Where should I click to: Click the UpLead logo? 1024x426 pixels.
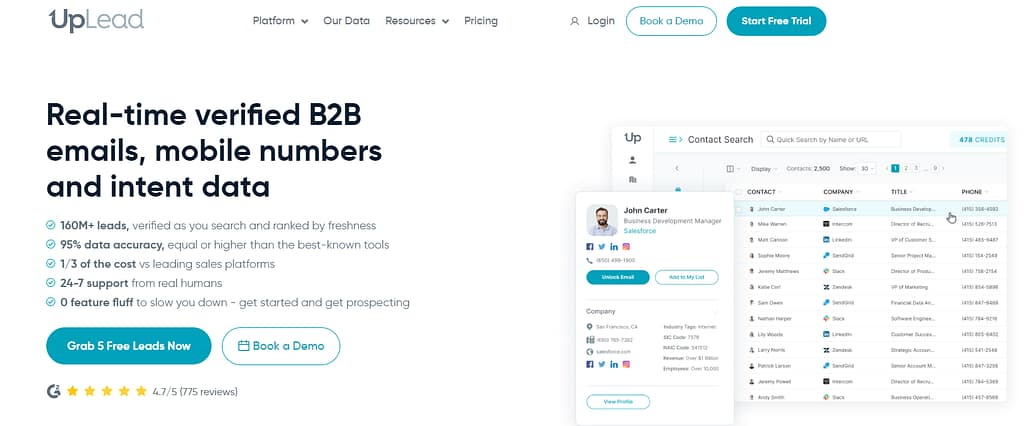(96, 20)
